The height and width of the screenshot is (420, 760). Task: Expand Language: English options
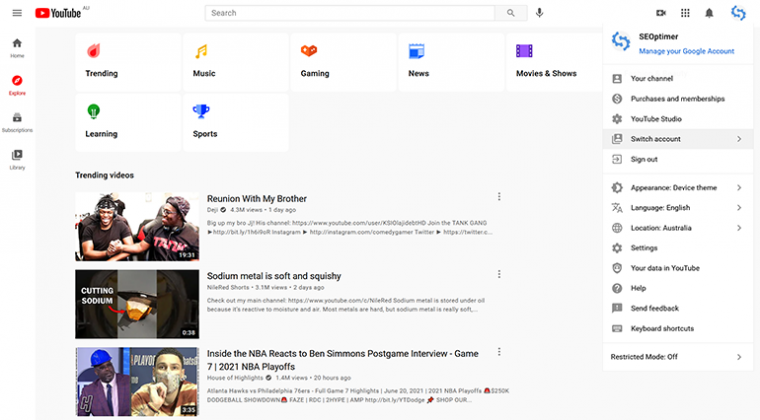point(678,208)
